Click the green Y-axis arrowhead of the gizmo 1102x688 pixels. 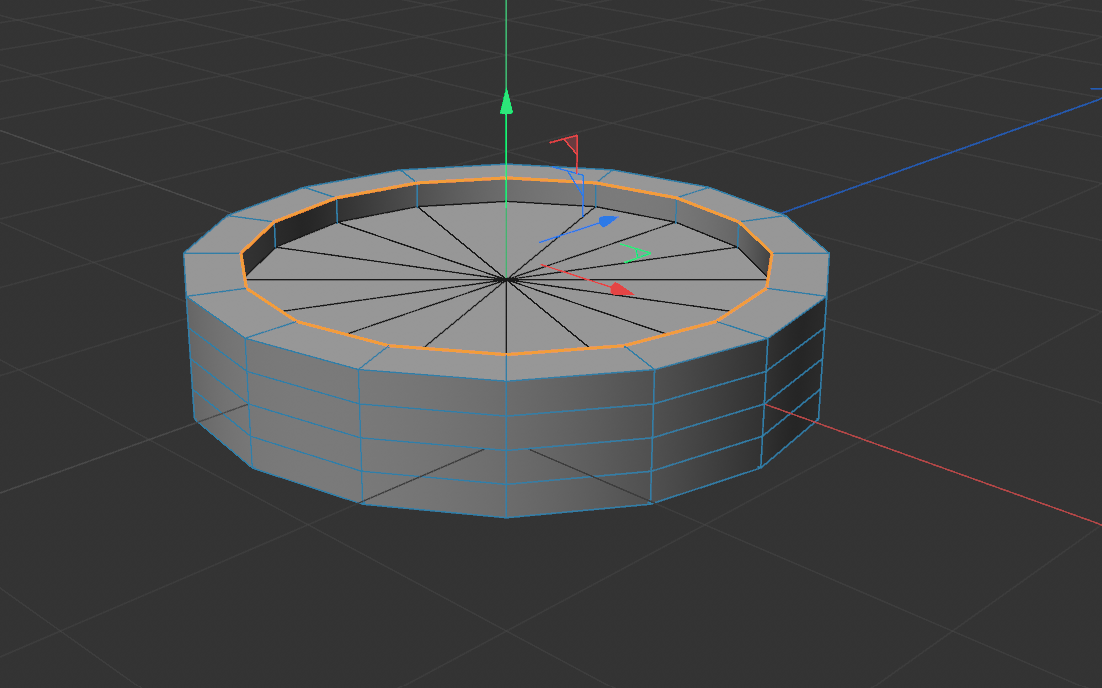506,101
